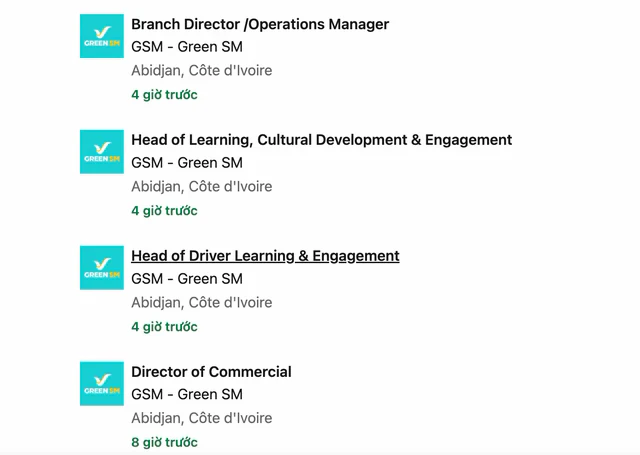The width and height of the screenshot is (640, 455).
Task: Click Abidjan location under Head of Driver Learning
Action: coord(202,302)
